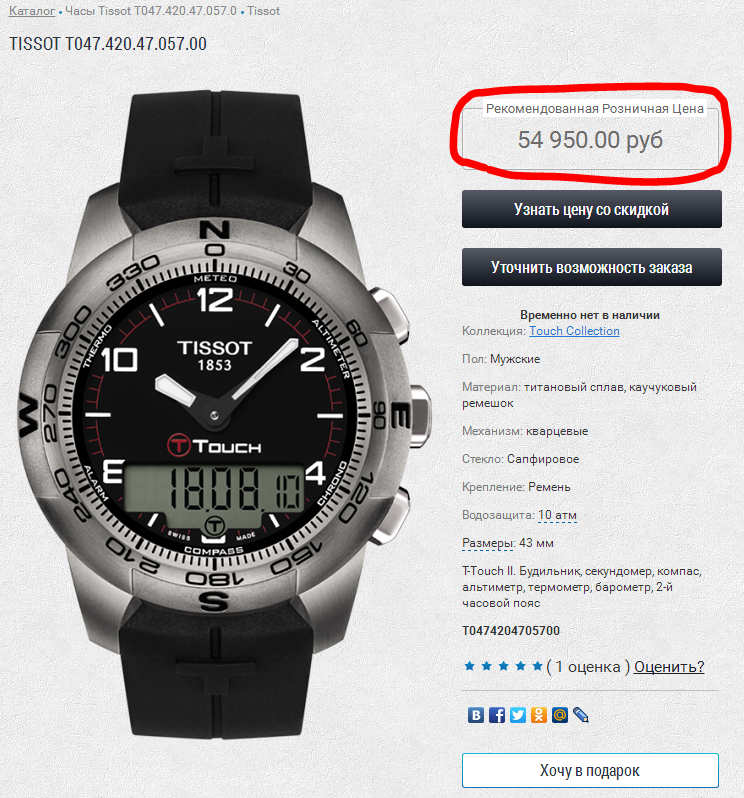Open the Touch Collection link
The width and height of the screenshot is (744, 798).
pos(574,331)
